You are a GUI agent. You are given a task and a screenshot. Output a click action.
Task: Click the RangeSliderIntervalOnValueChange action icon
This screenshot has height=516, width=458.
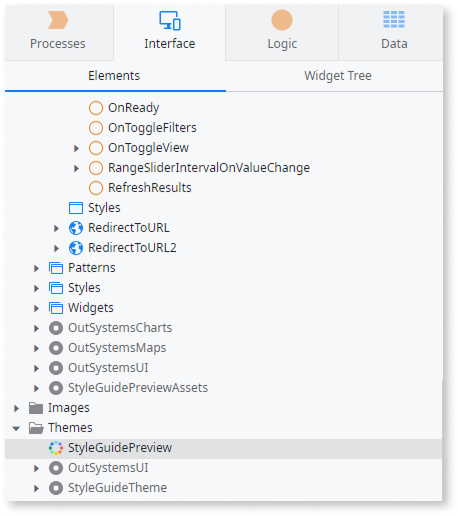point(96,168)
